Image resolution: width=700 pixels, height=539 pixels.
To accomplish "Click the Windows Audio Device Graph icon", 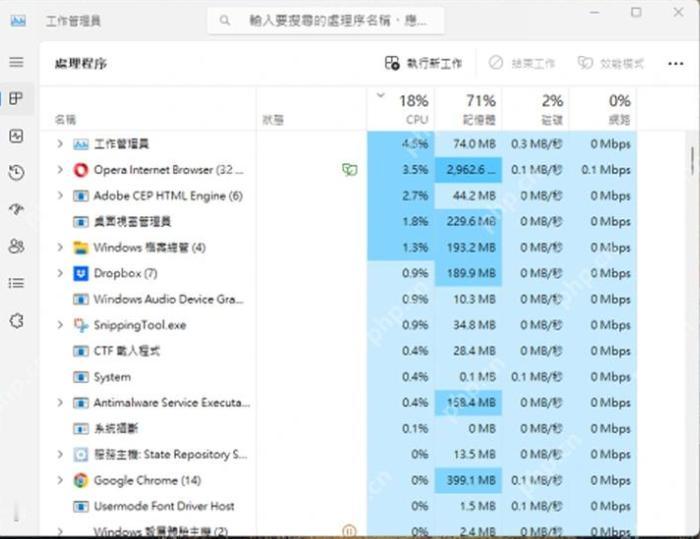I will click(81, 299).
